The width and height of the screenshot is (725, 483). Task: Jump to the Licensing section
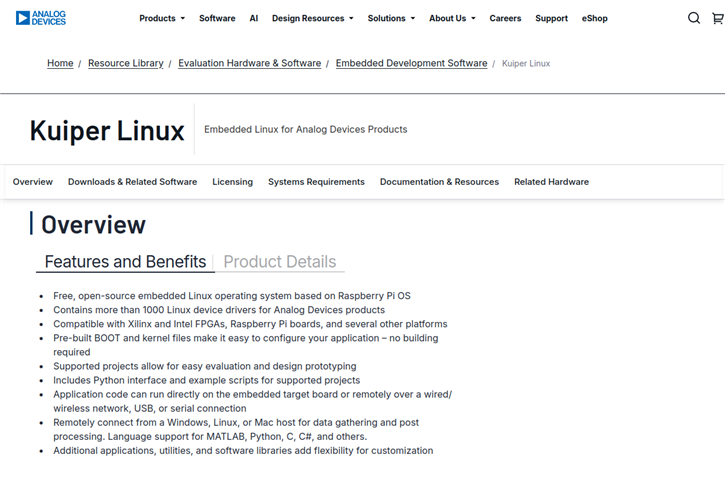click(x=233, y=182)
